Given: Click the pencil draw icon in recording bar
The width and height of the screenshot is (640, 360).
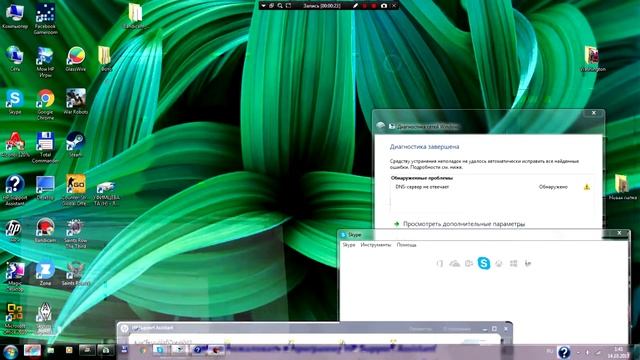Looking at the screenshot, I should 355,6.
